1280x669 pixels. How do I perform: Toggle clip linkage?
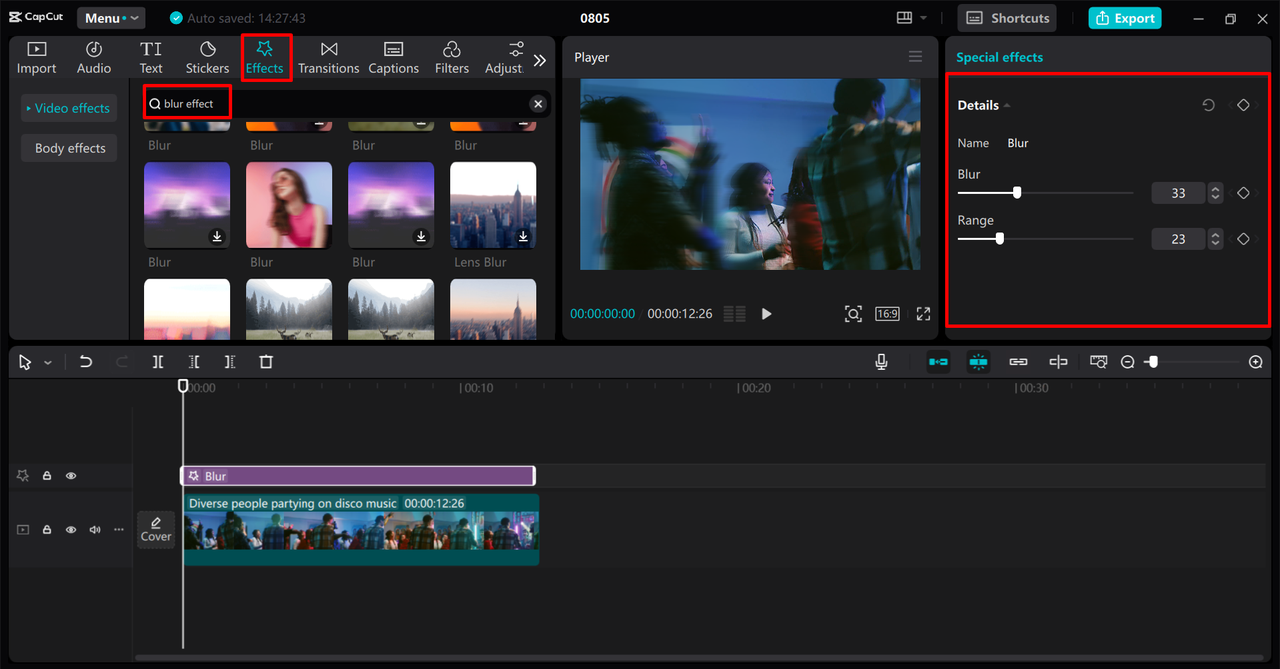[x=1018, y=362]
